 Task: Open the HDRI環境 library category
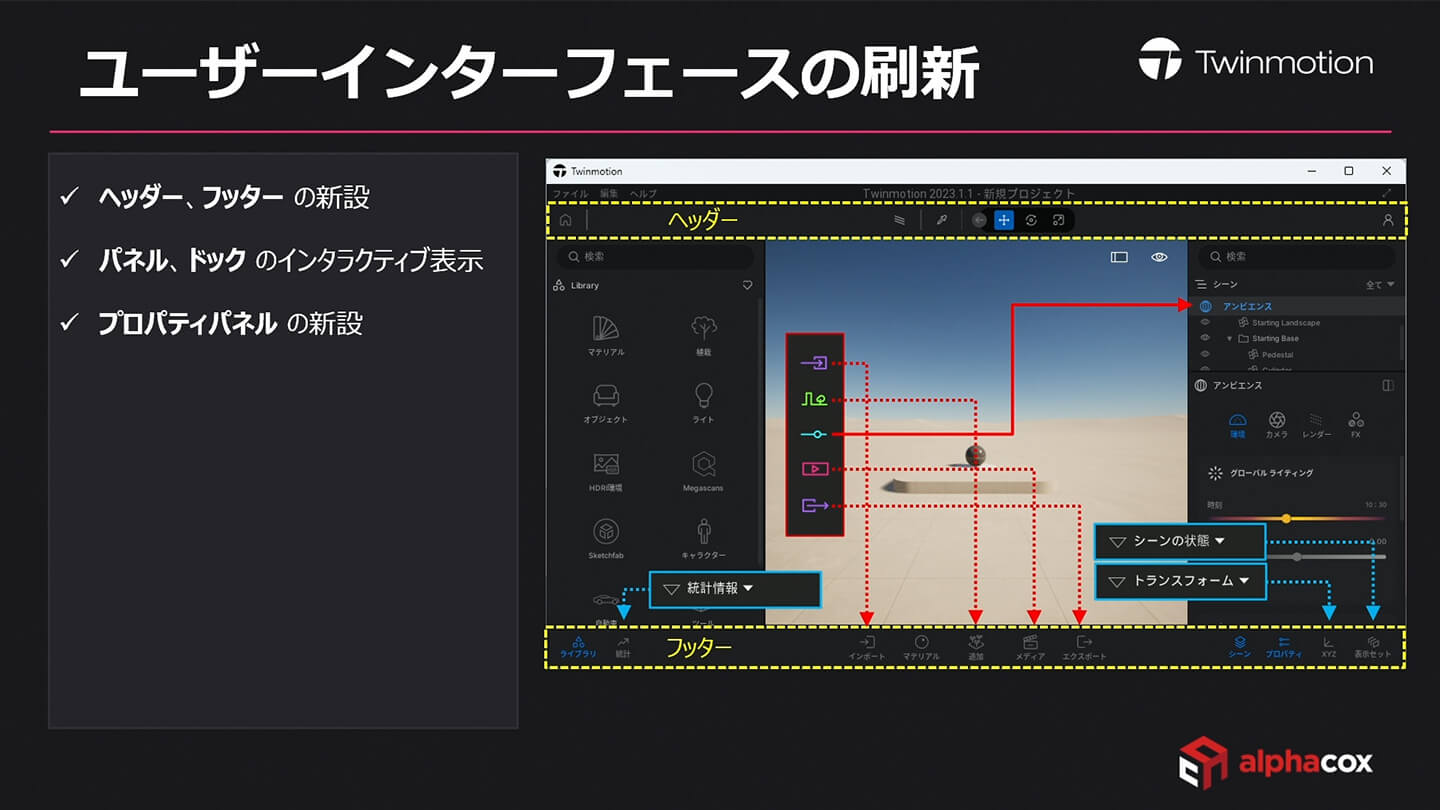pos(606,472)
